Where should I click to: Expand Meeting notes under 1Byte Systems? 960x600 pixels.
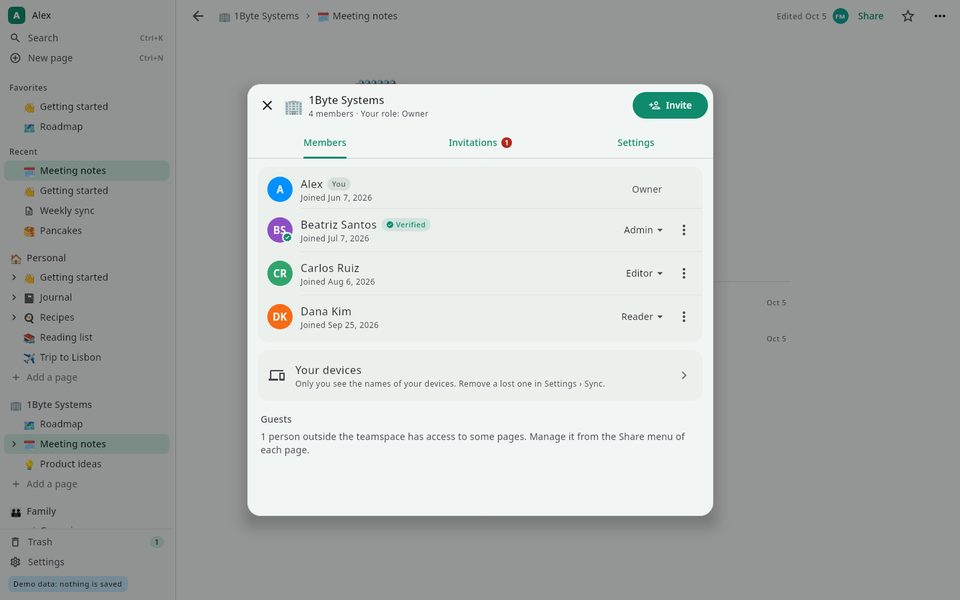(14, 444)
